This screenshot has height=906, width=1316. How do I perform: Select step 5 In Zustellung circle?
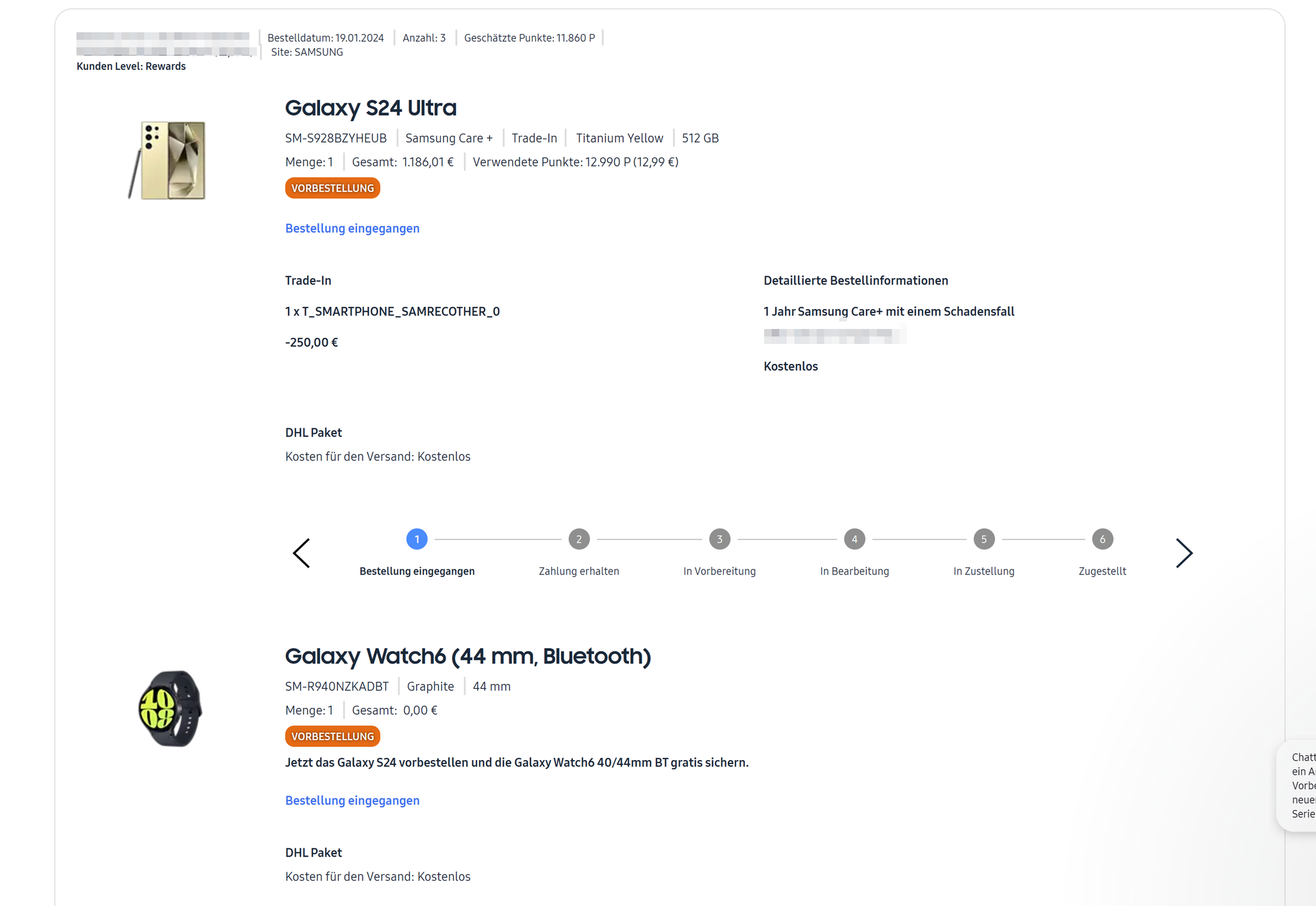click(984, 539)
